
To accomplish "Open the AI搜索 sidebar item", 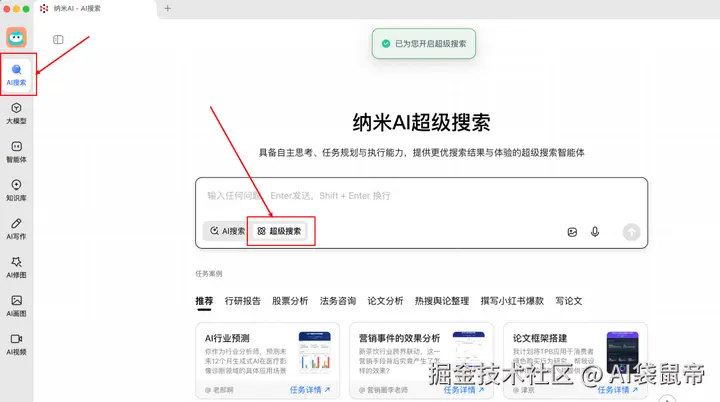I will 17,75.
